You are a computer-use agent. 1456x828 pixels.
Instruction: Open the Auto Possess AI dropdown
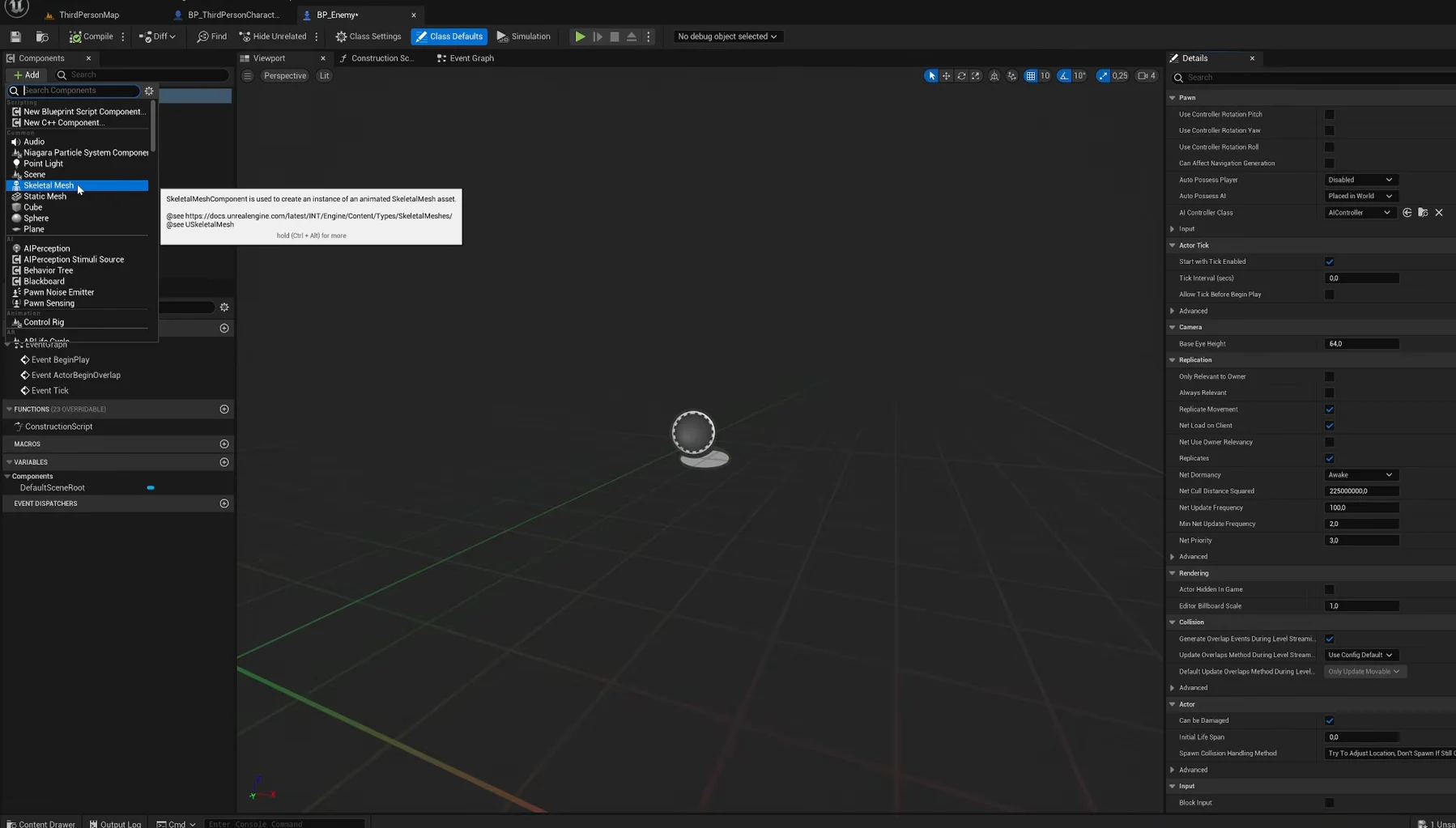click(1360, 196)
